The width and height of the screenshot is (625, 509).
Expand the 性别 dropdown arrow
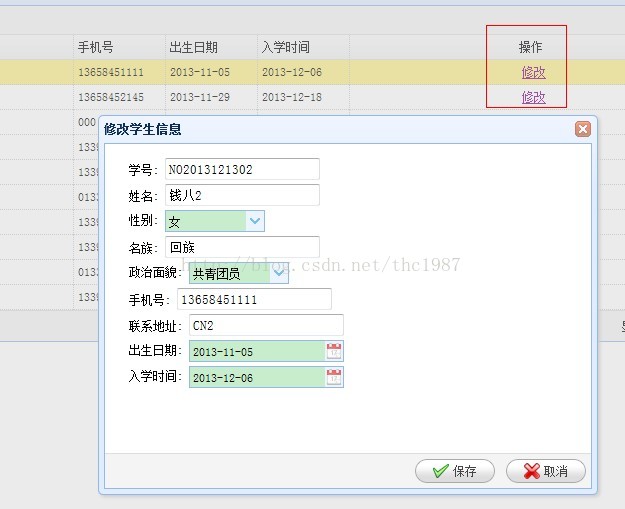click(254, 221)
